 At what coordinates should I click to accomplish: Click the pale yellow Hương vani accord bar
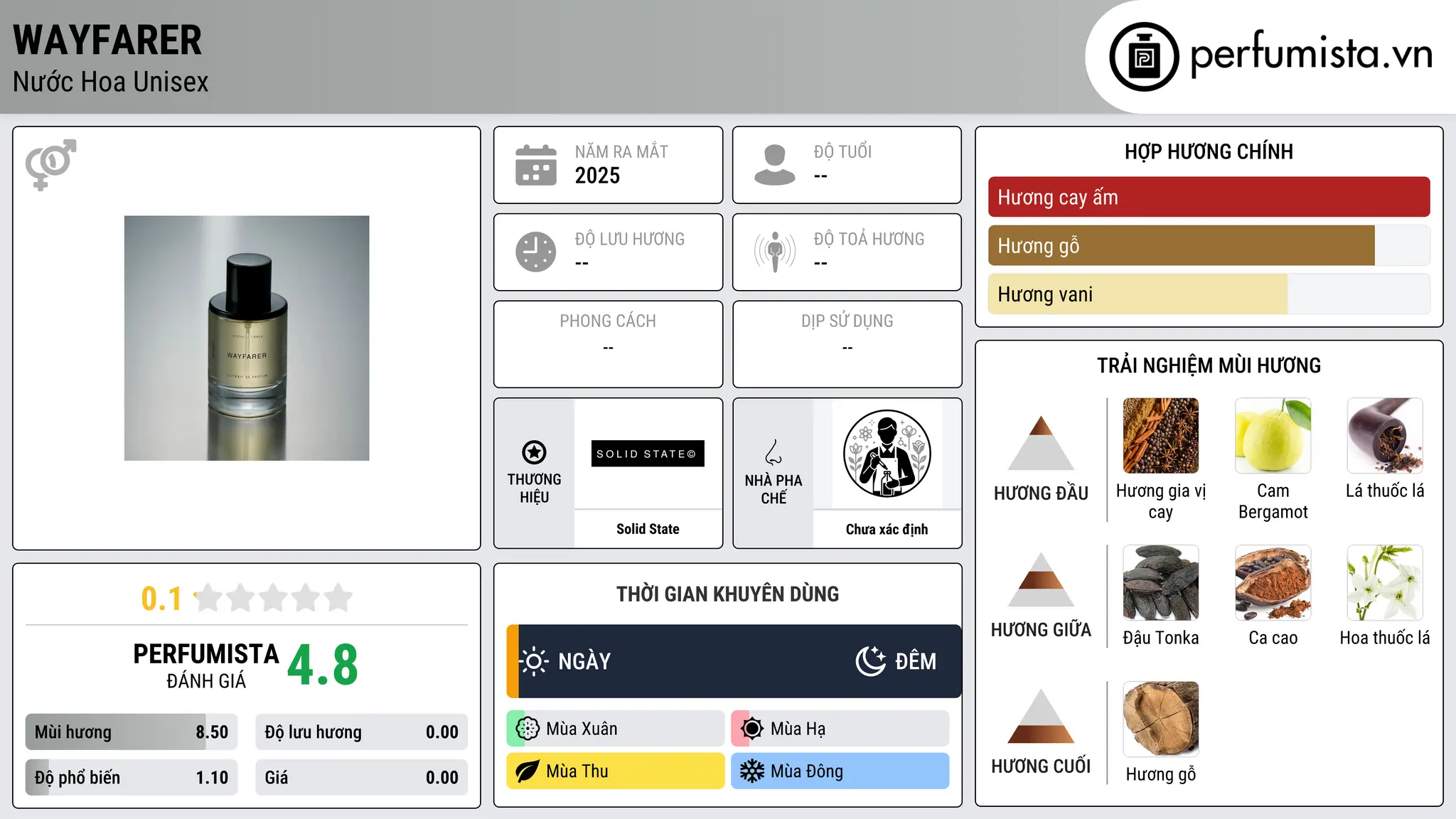[x=1137, y=294]
